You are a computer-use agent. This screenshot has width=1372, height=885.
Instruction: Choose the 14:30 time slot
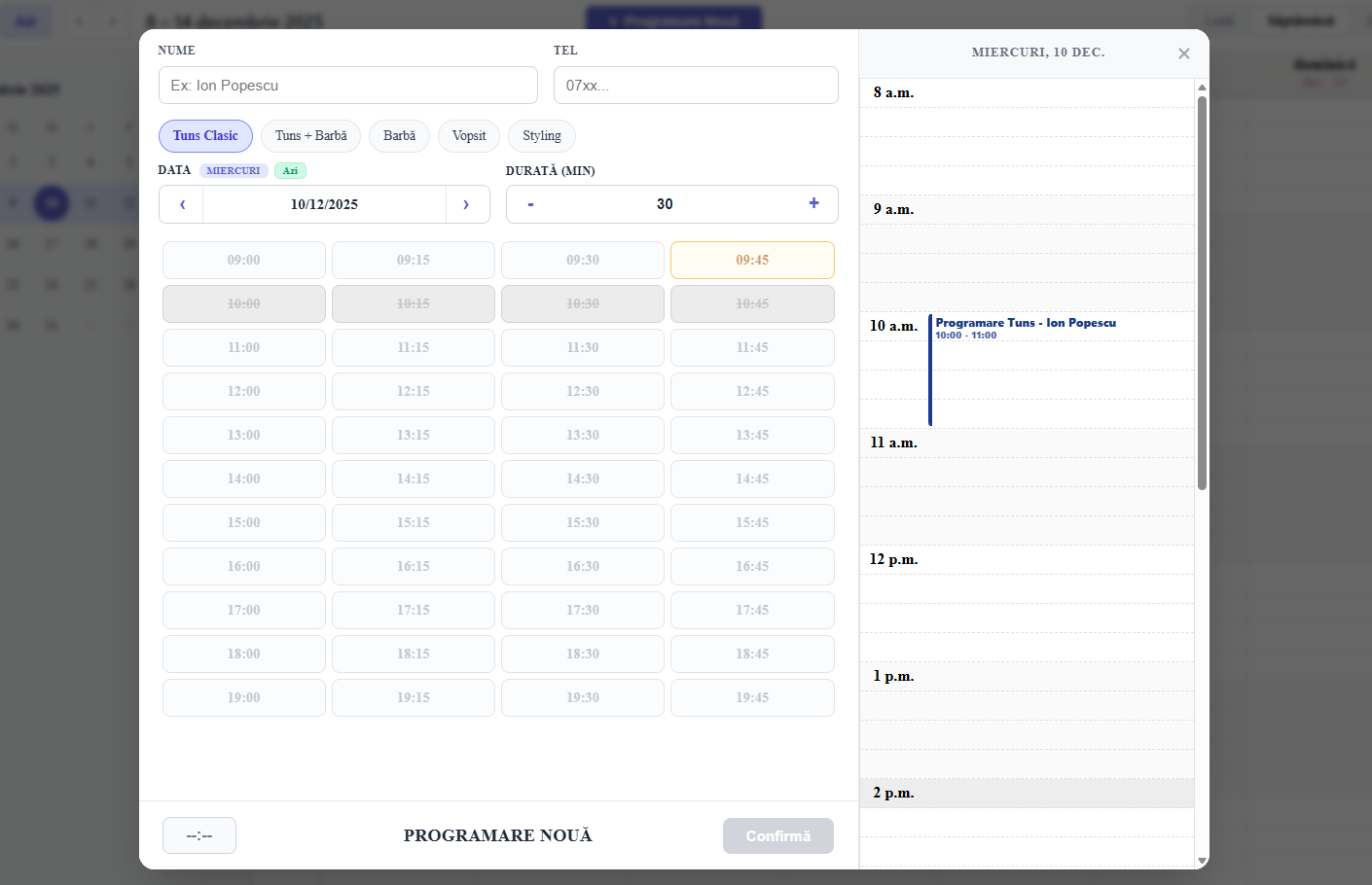click(x=583, y=478)
